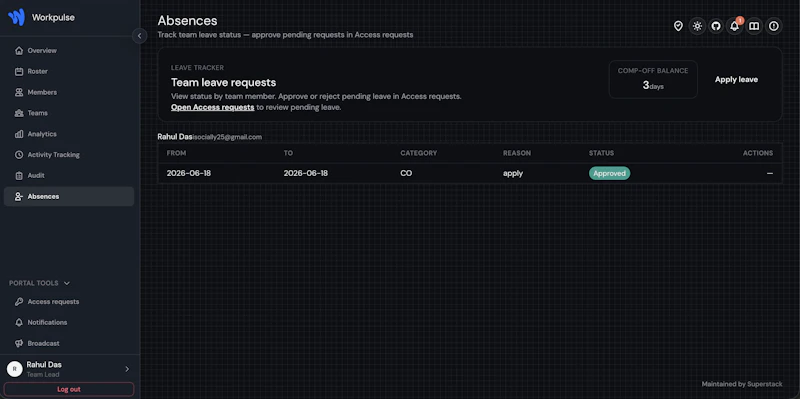Click the apply reason cell

click(x=513, y=173)
